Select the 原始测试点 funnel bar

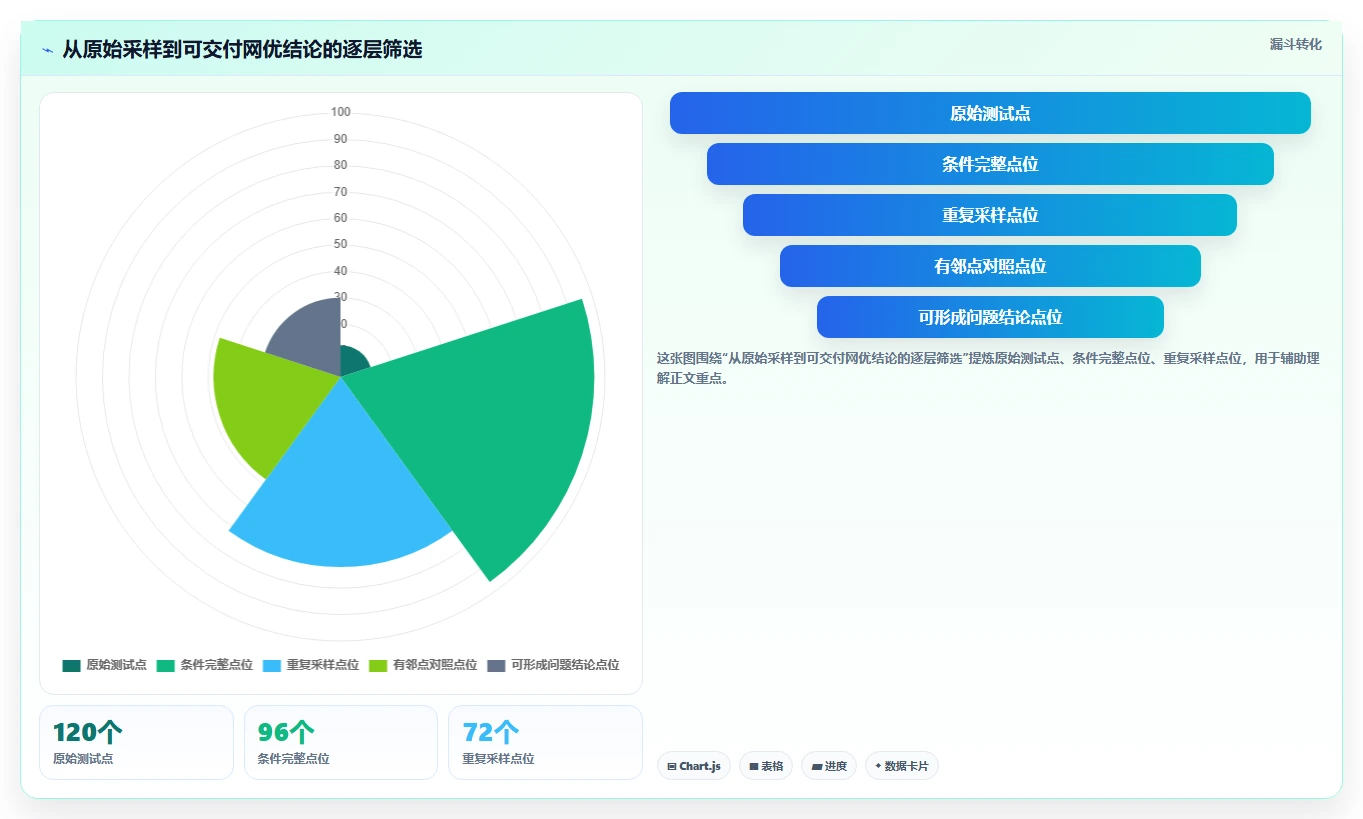coord(990,113)
